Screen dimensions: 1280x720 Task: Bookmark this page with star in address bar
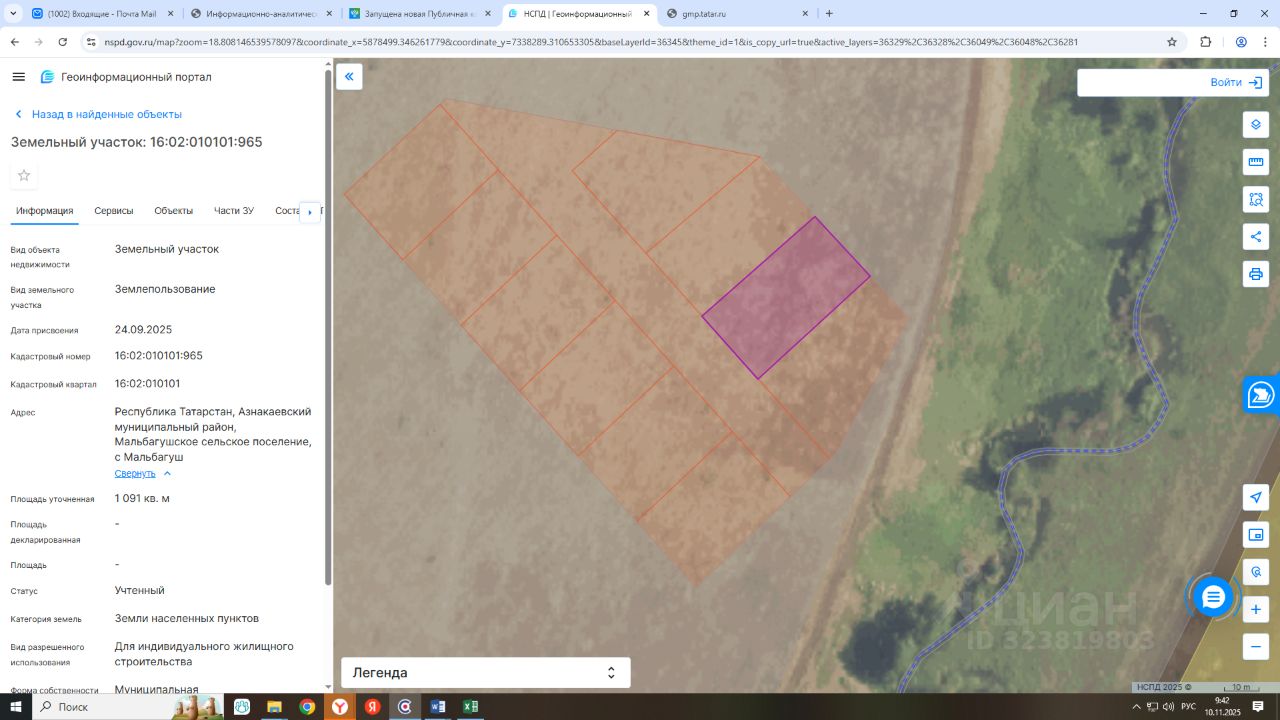pos(1172,42)
